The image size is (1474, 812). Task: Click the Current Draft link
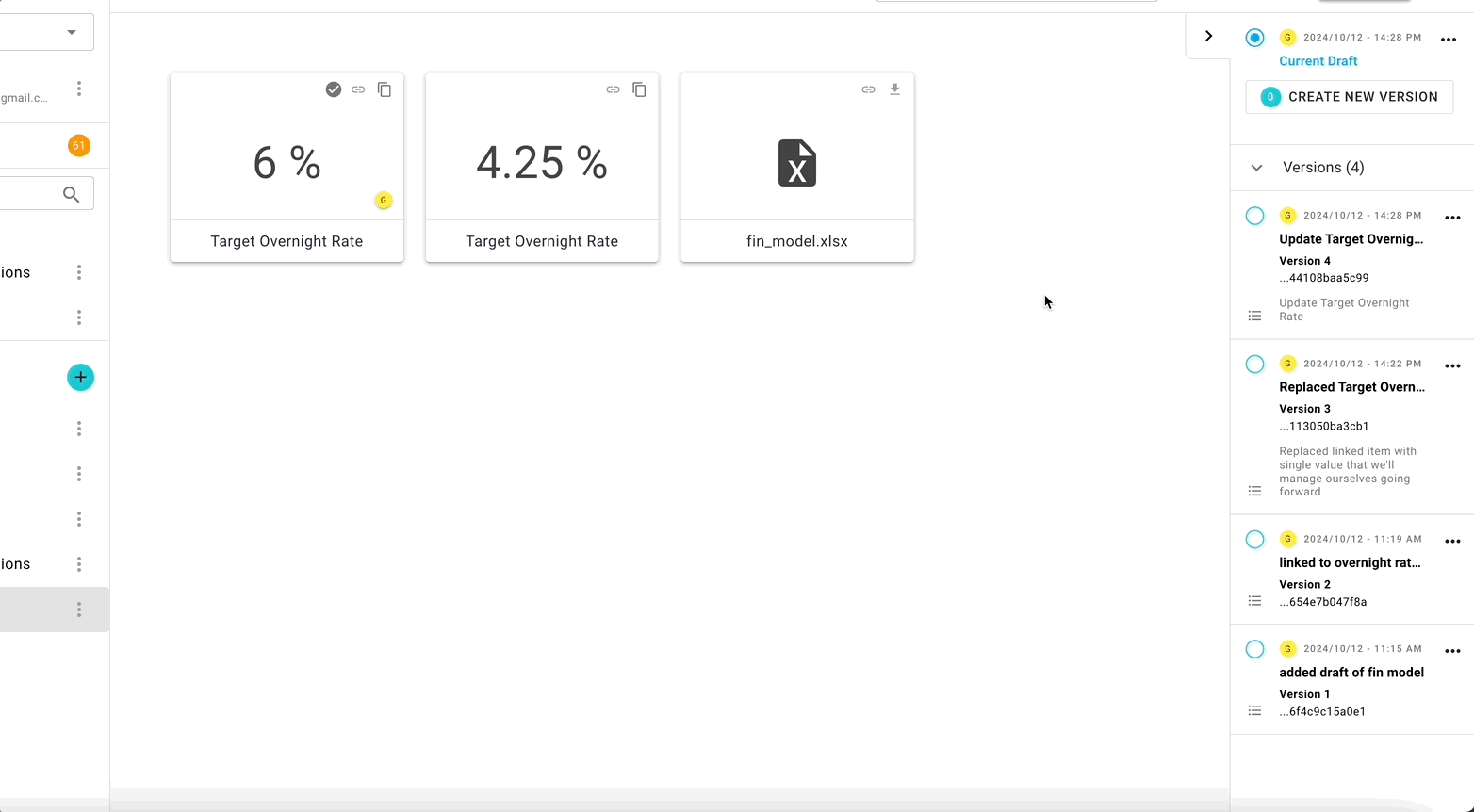coord(1318,61)
